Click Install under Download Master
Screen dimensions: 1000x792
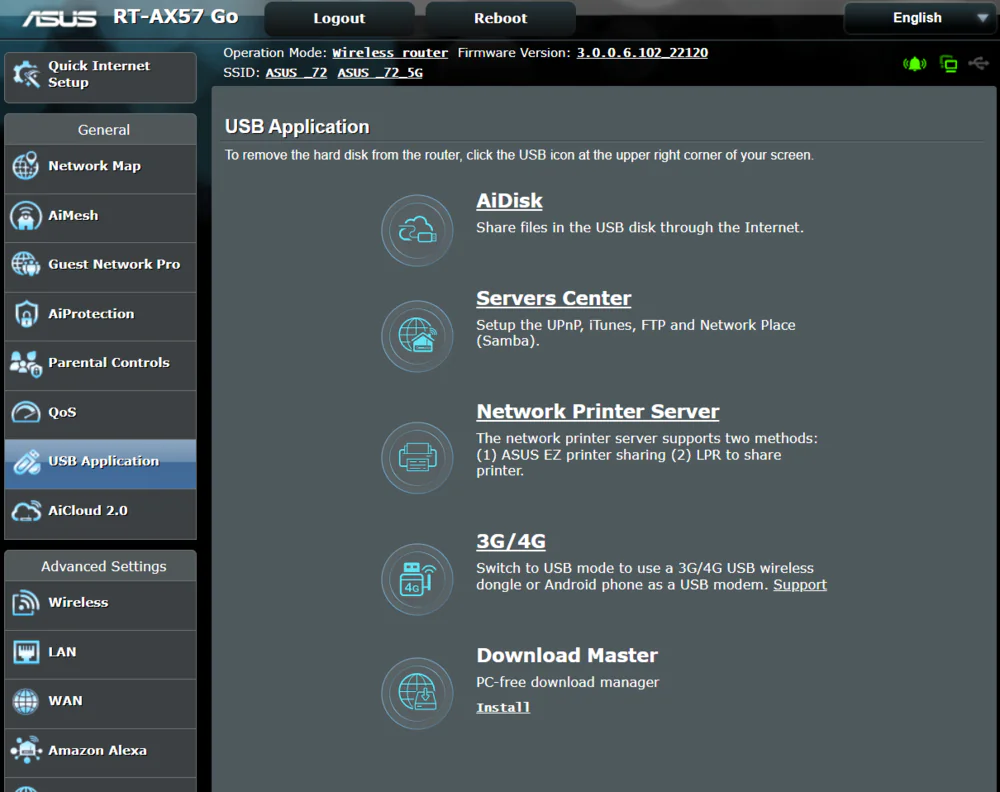(503, 708)
